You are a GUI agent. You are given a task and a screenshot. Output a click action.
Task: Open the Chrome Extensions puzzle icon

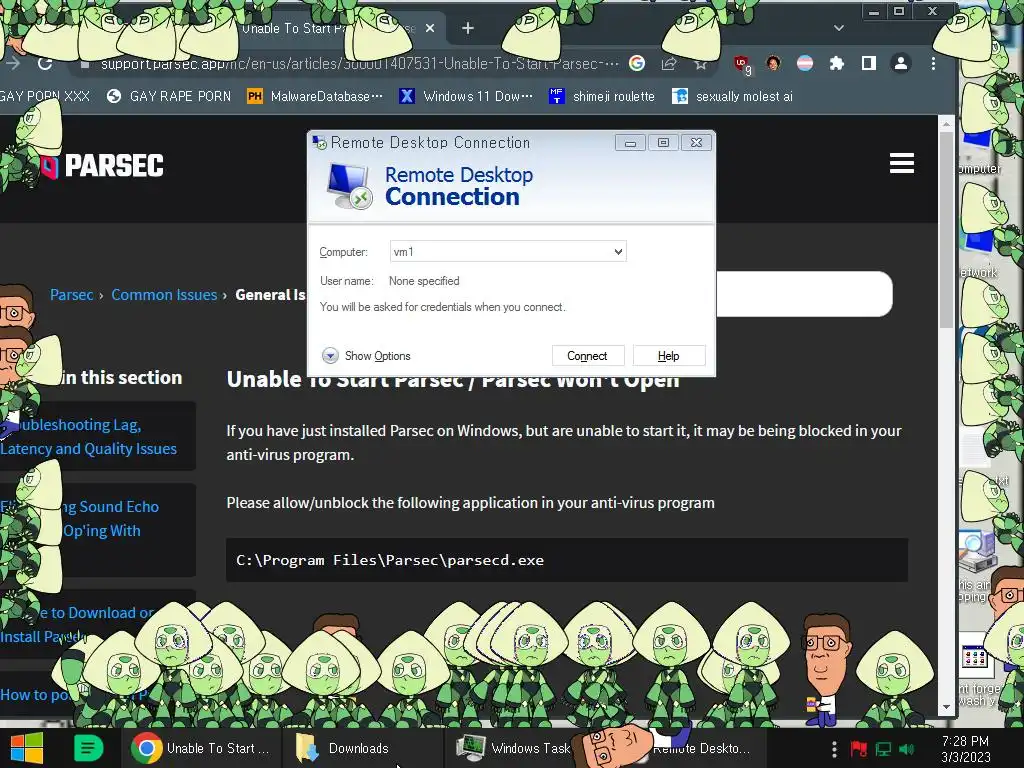coord(837,63)
